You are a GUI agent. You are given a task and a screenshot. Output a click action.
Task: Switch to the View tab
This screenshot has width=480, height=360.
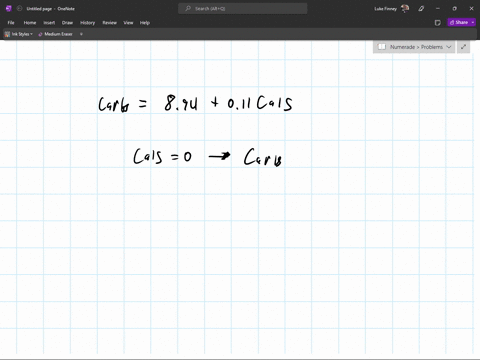click(x=128, y=23)
